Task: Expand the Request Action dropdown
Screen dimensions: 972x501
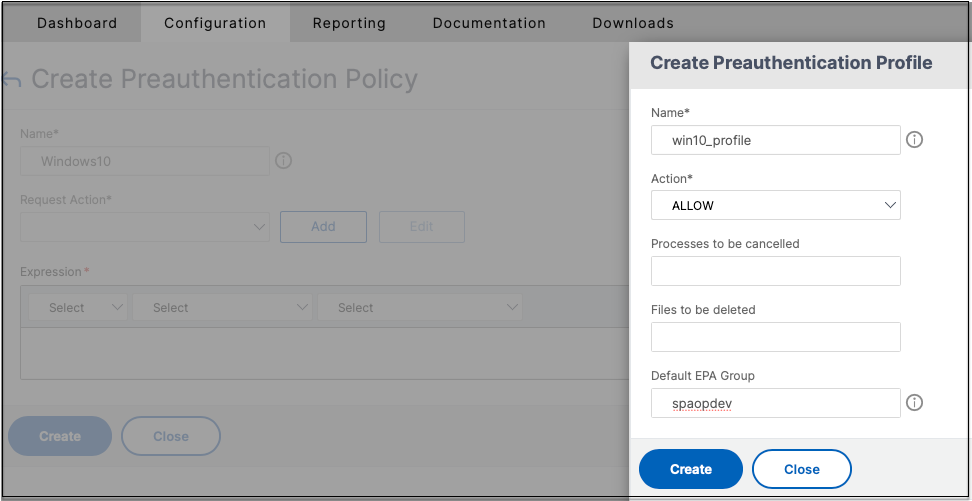Action: pos(145,227)
